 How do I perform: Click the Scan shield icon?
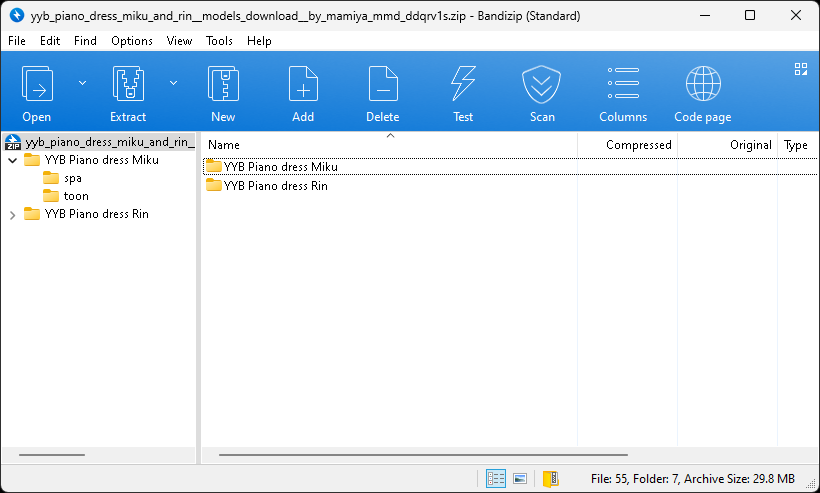542,84
